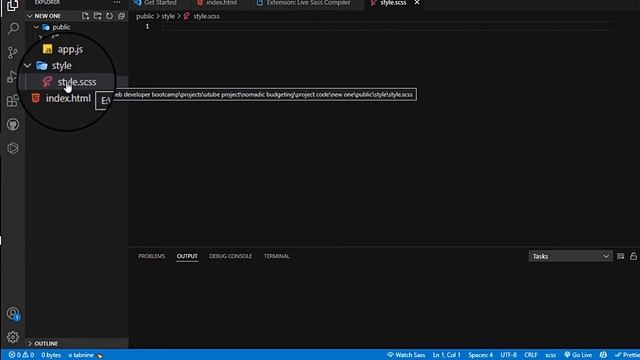The width and height of the screenshot is (640, 360).
Task: Click the style.scss breadcrumb segment
Action: pyautogui.click(x=206, y=16)
